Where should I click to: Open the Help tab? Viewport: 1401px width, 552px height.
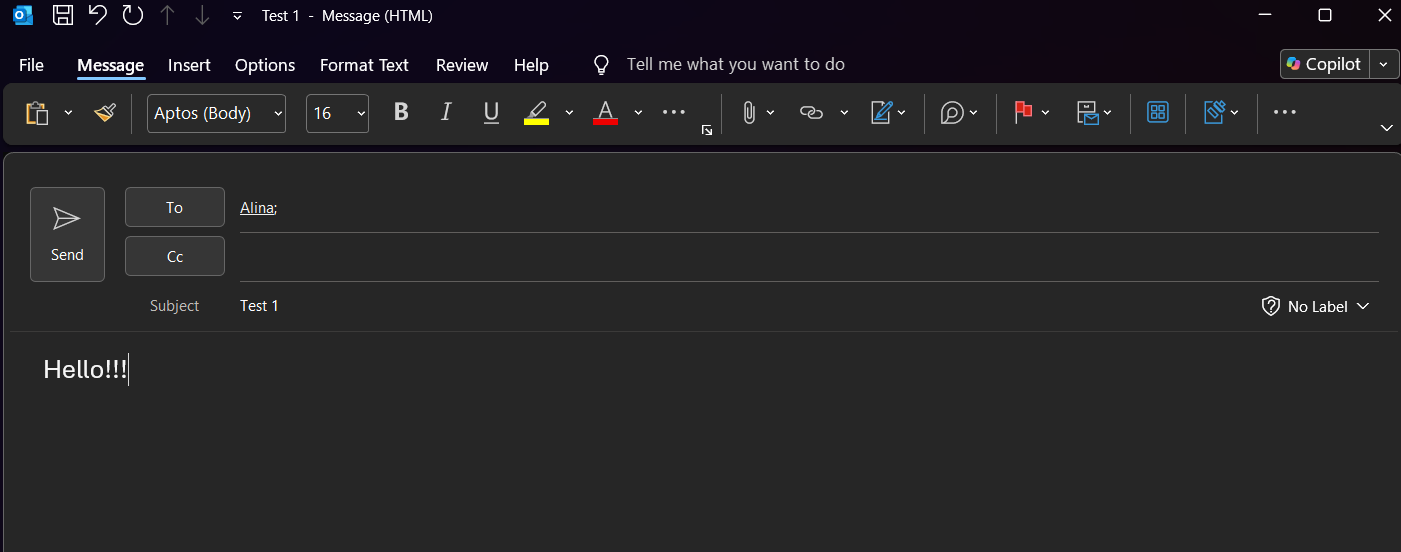(x=531, y=65)
